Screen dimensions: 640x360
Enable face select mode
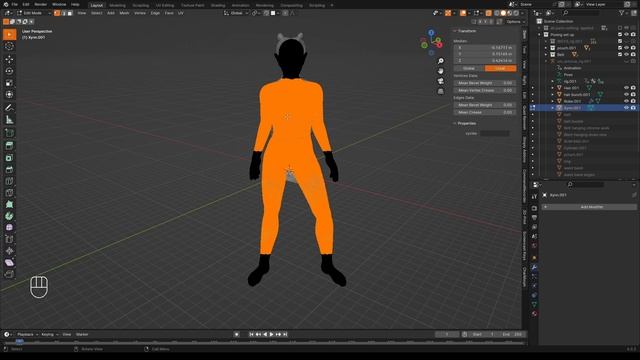tap(69, 13)
